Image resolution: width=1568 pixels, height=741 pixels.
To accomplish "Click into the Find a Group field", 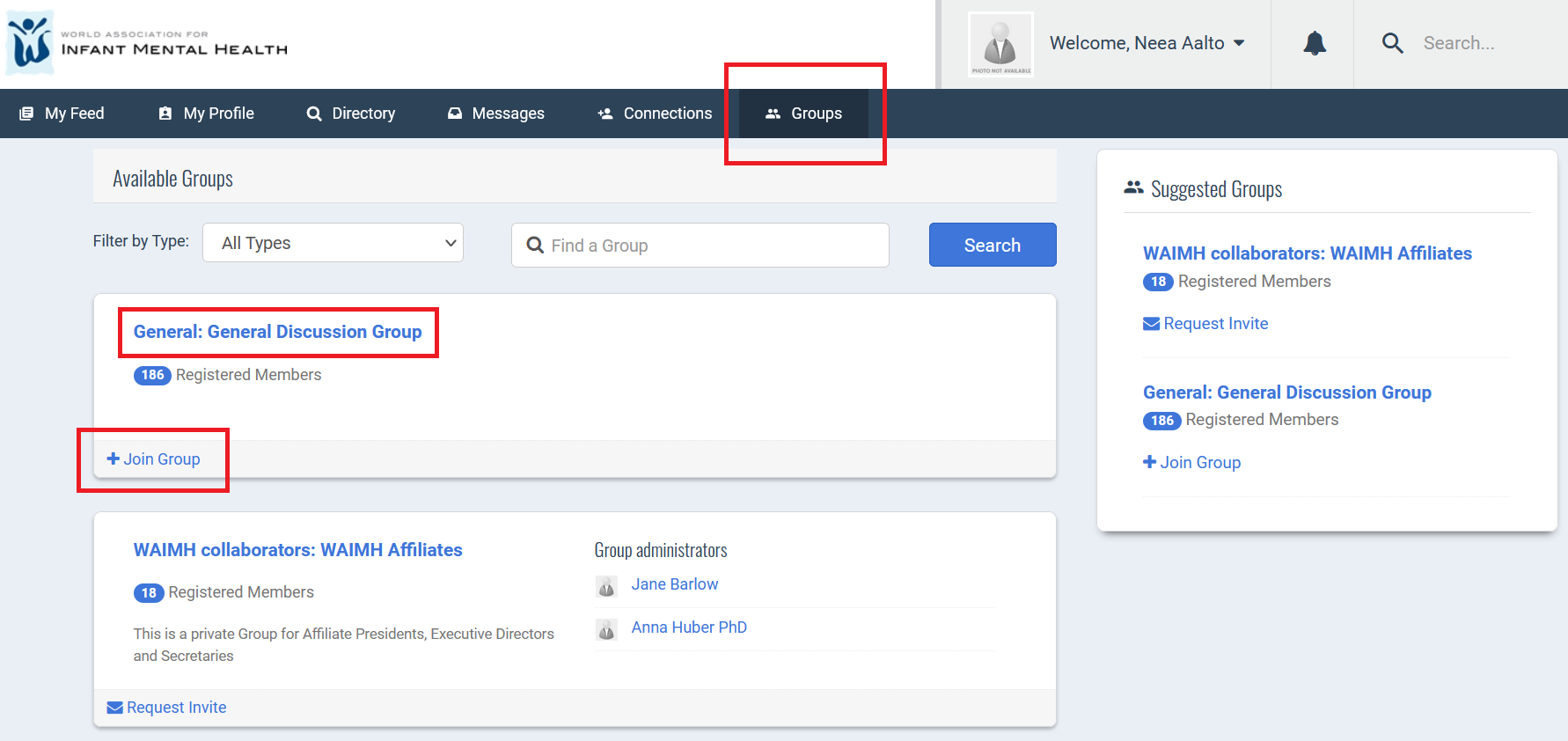I will point(700,245).
